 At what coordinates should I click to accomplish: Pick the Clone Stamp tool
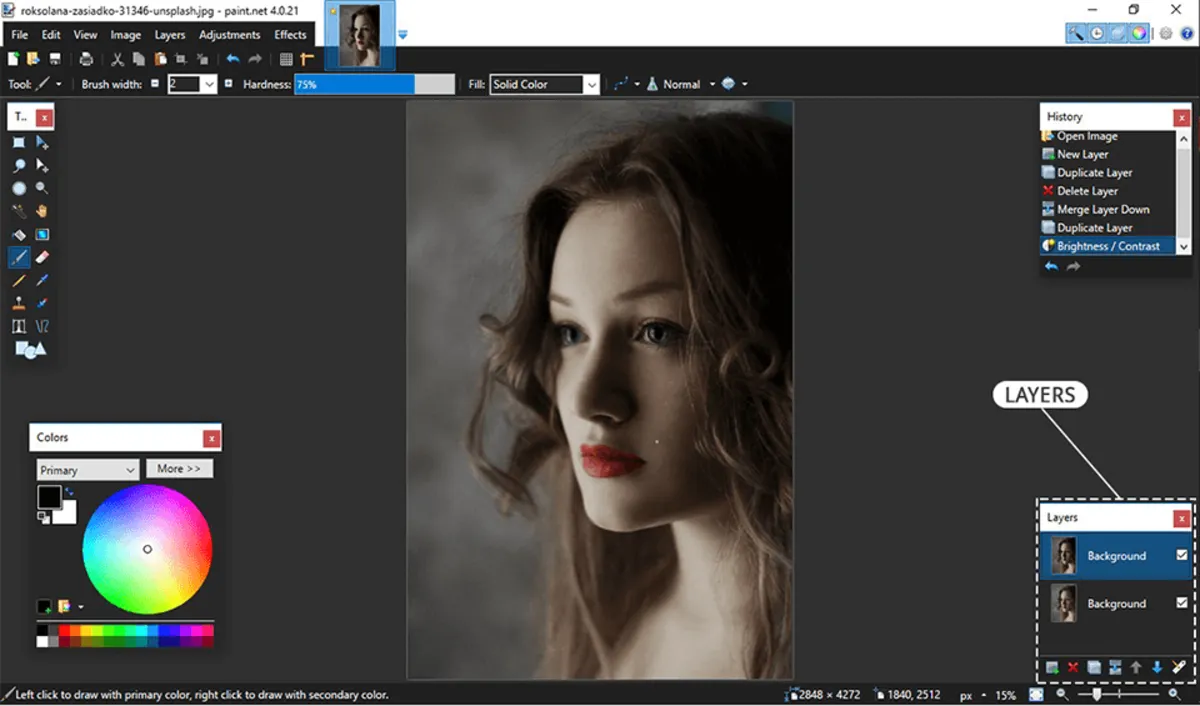point(20,302)
